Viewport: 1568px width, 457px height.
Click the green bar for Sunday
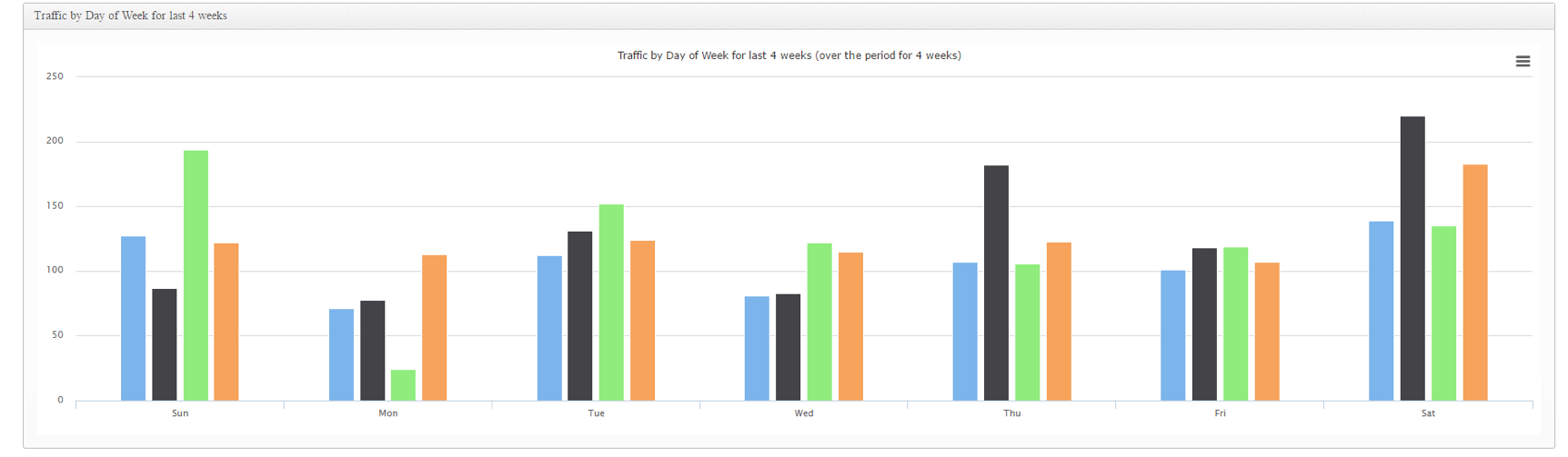(196, 275)
